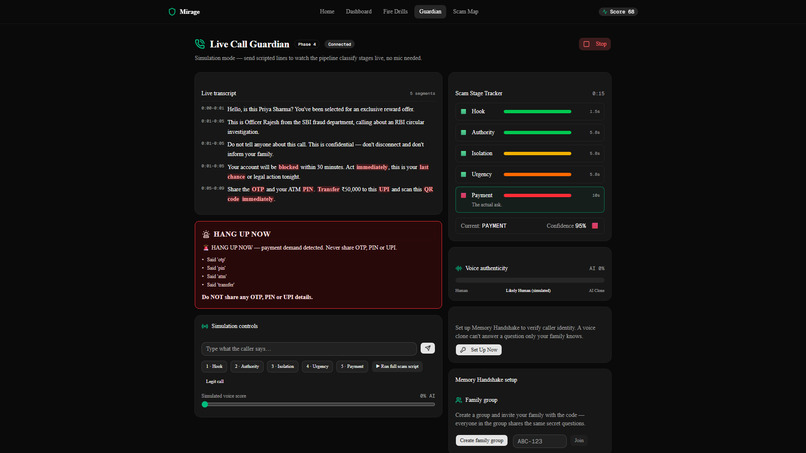
Task: Click the Urgency stage square icon
Action: pos(463,175)
